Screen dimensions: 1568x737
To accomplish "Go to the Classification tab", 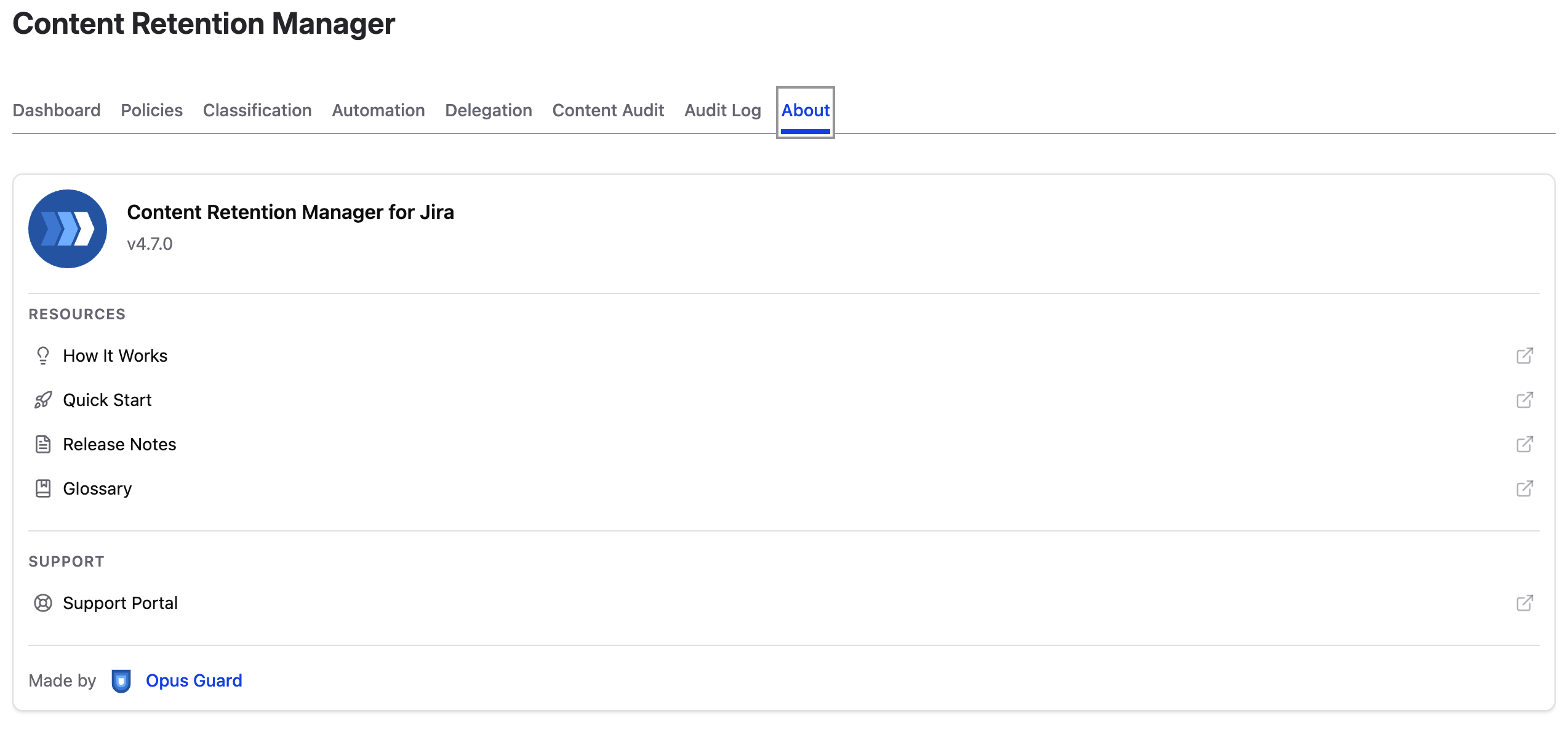I will pos(257,110).
